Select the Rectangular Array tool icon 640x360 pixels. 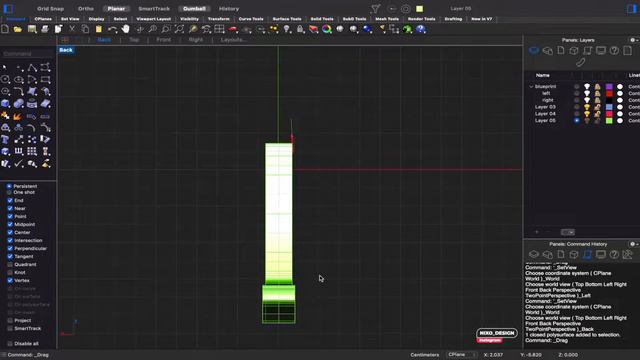coord(32,151)
